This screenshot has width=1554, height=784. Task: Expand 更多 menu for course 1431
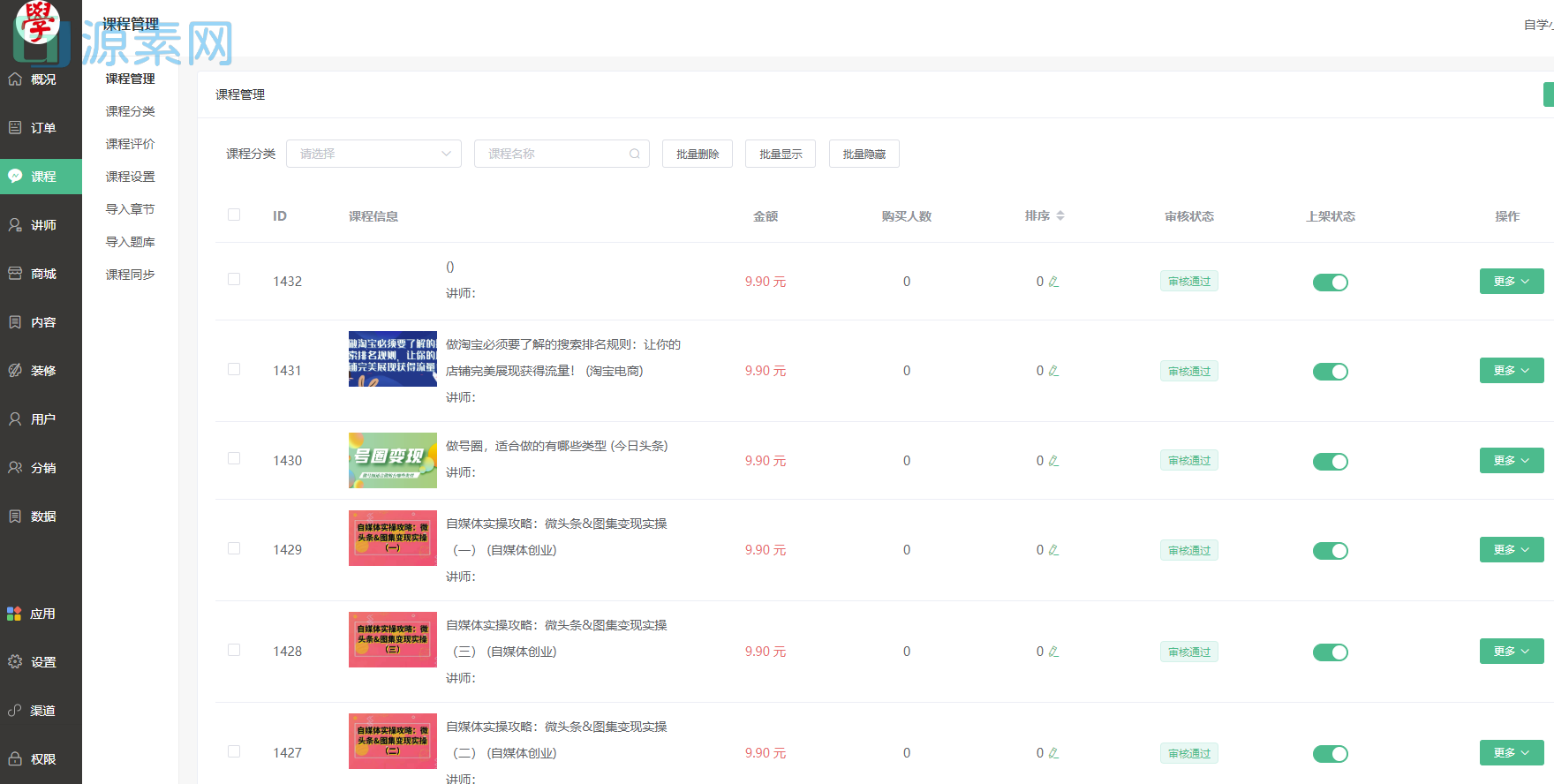tap(1512, 371)
